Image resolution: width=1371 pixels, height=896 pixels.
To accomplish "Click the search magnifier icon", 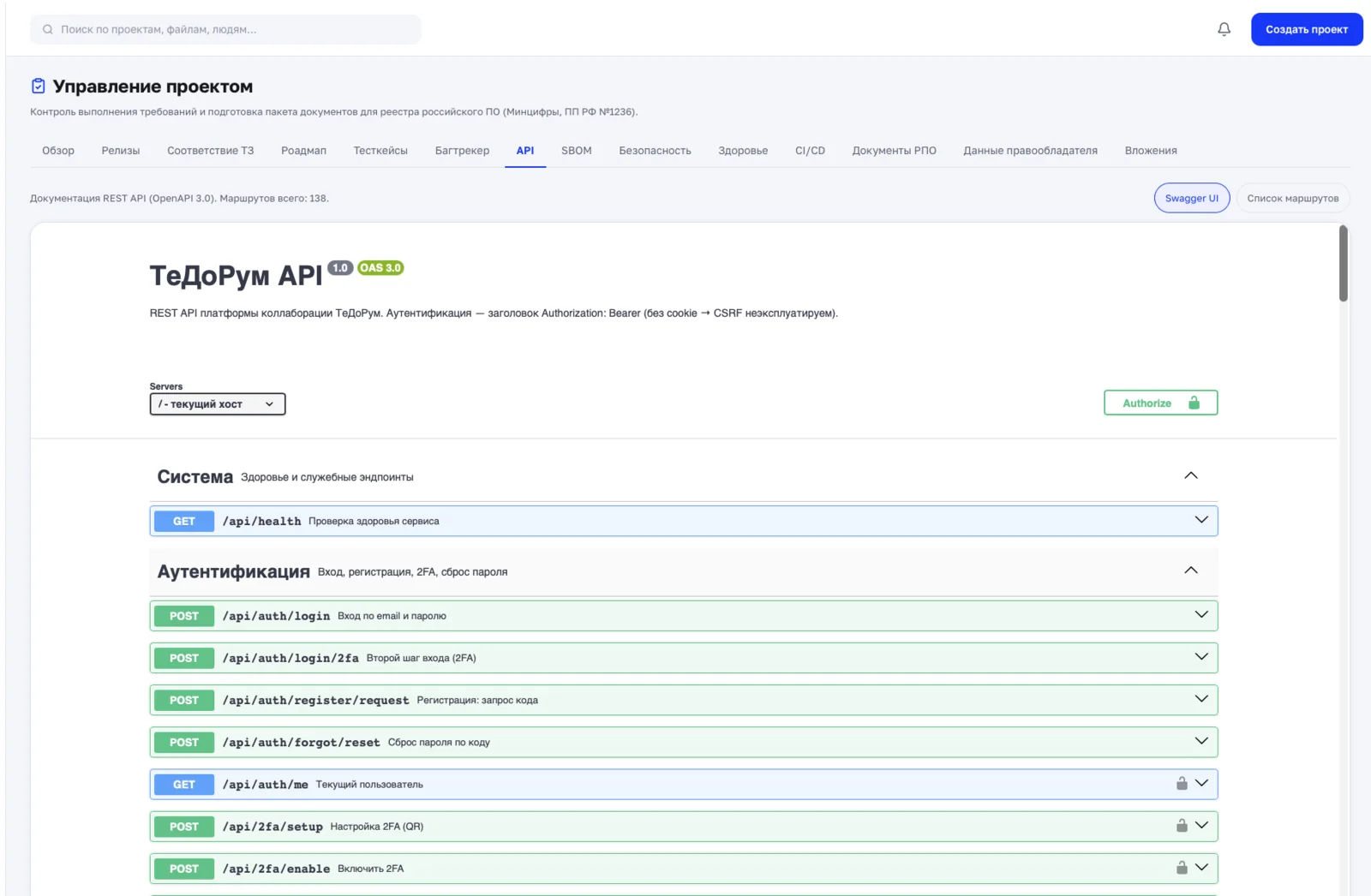I will coord(48,29).
